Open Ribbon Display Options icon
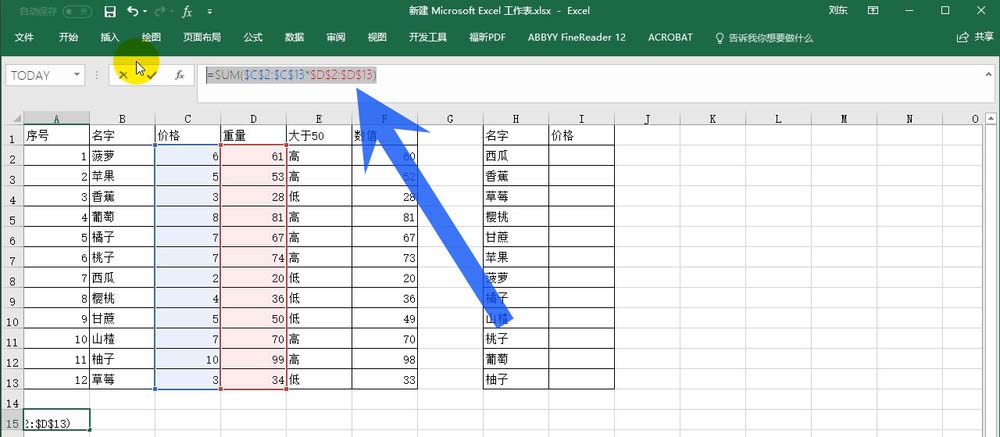 tap(873, 10)
